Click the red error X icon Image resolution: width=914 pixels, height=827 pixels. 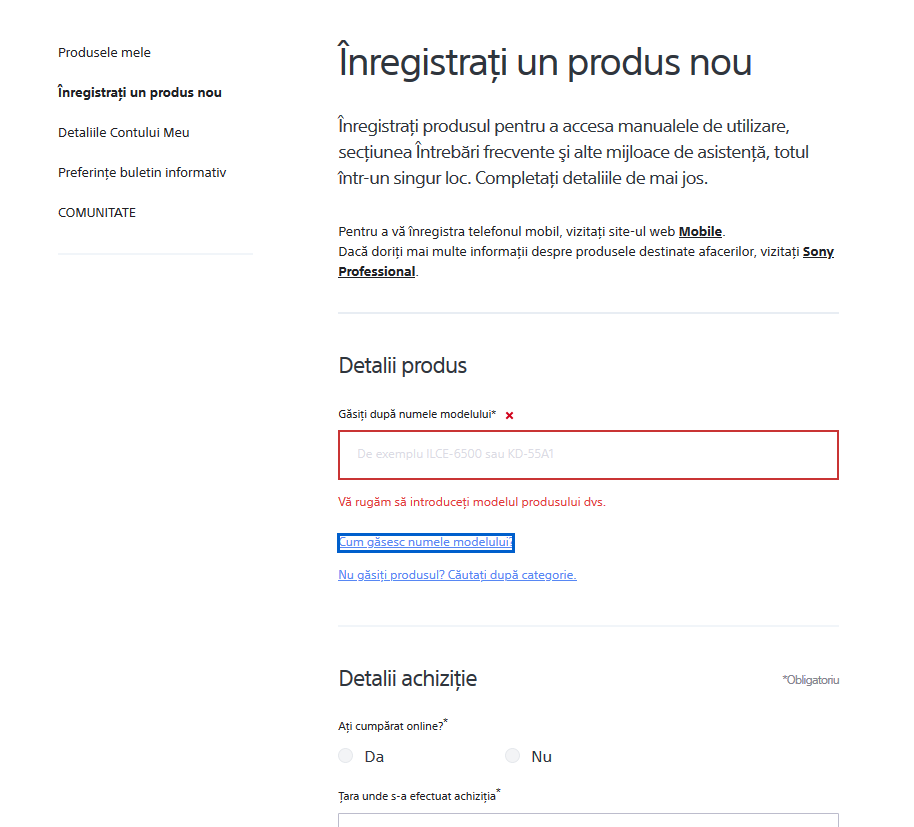509,415
